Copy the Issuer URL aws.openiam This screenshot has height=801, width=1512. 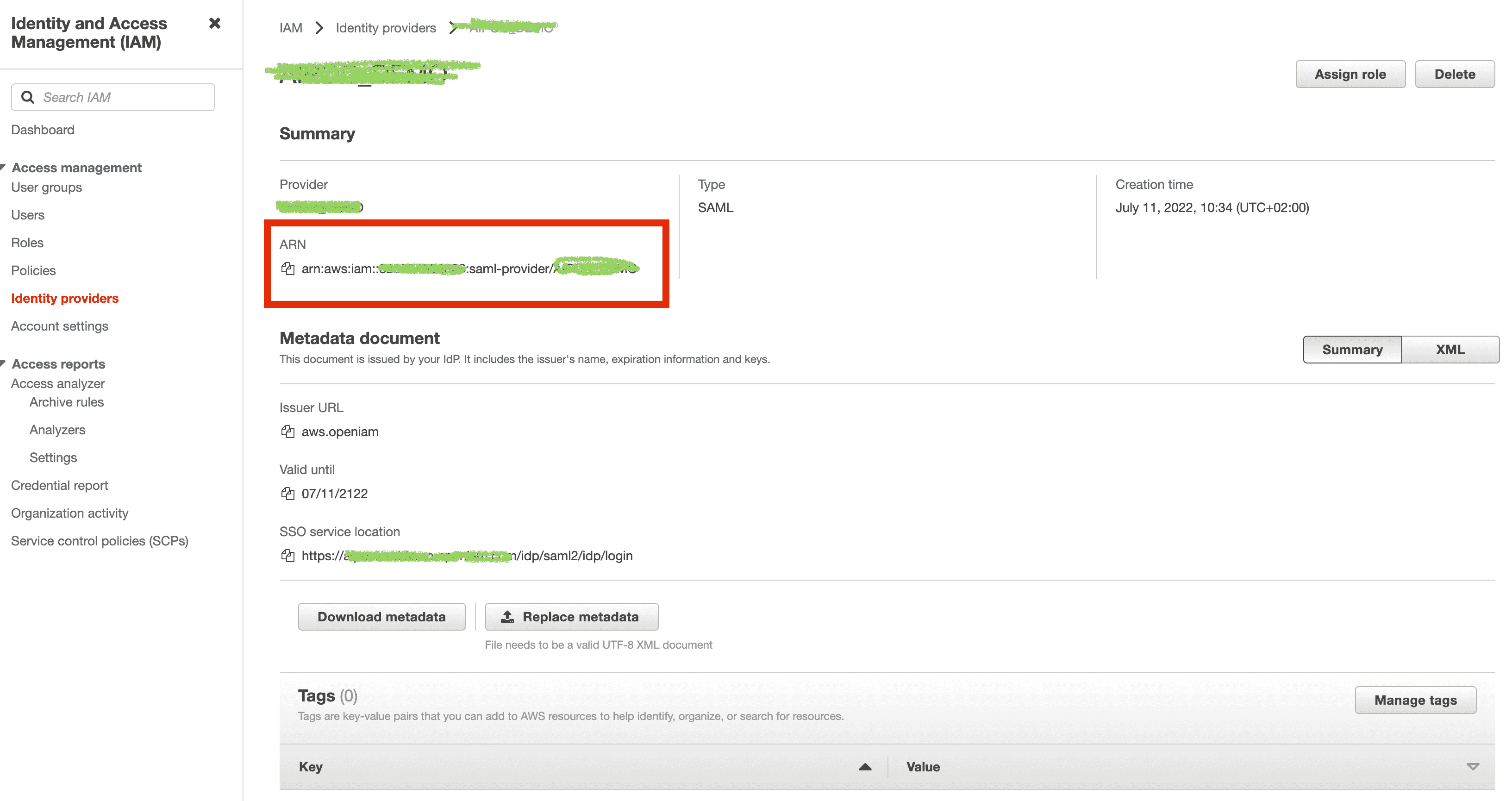(287, 432)
